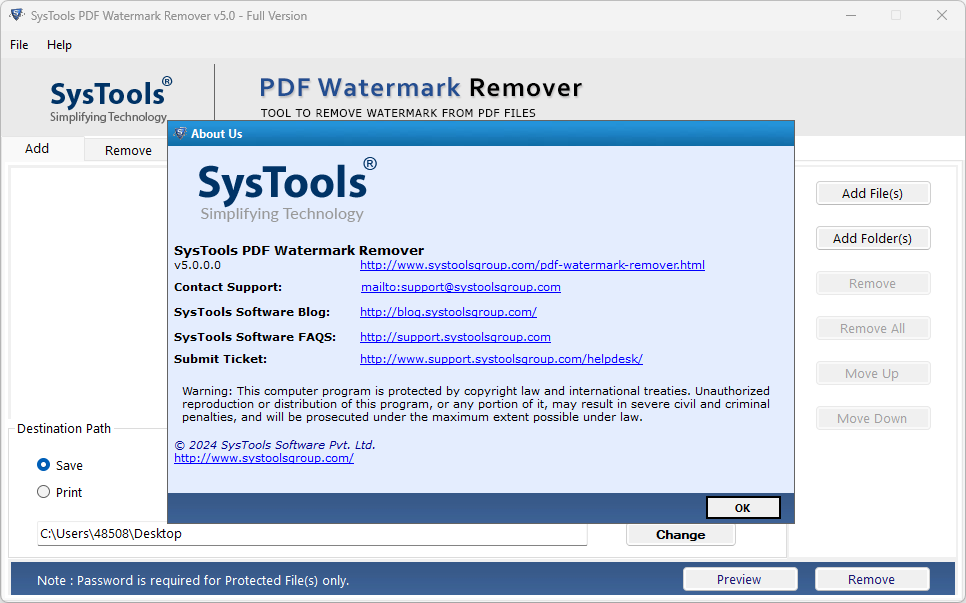This screenshot has height=603, width=966.
Task: Click the copyright warning paragraph
Action: [x=476, y=404]
